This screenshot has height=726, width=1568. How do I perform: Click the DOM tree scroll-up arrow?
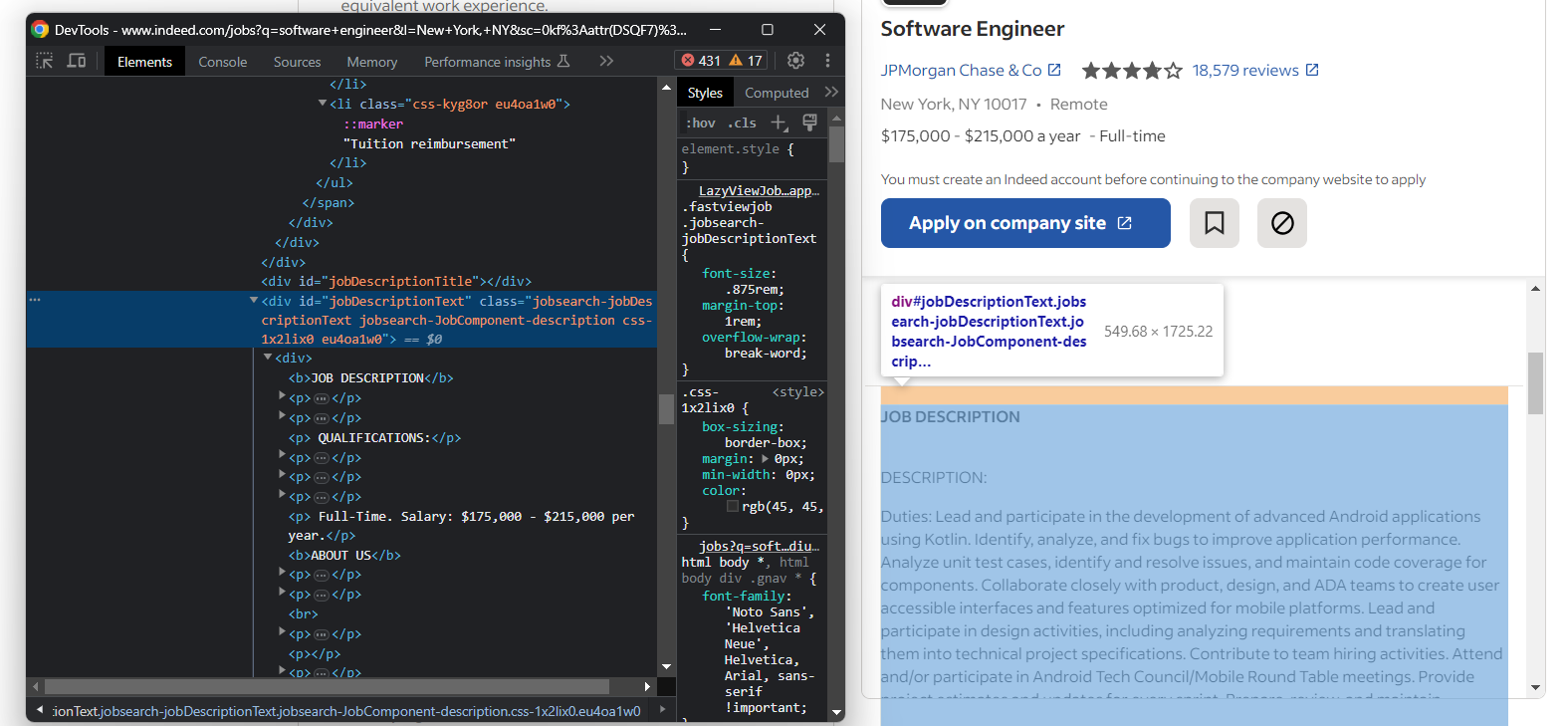pyautogui.click(x=666, y=88)
